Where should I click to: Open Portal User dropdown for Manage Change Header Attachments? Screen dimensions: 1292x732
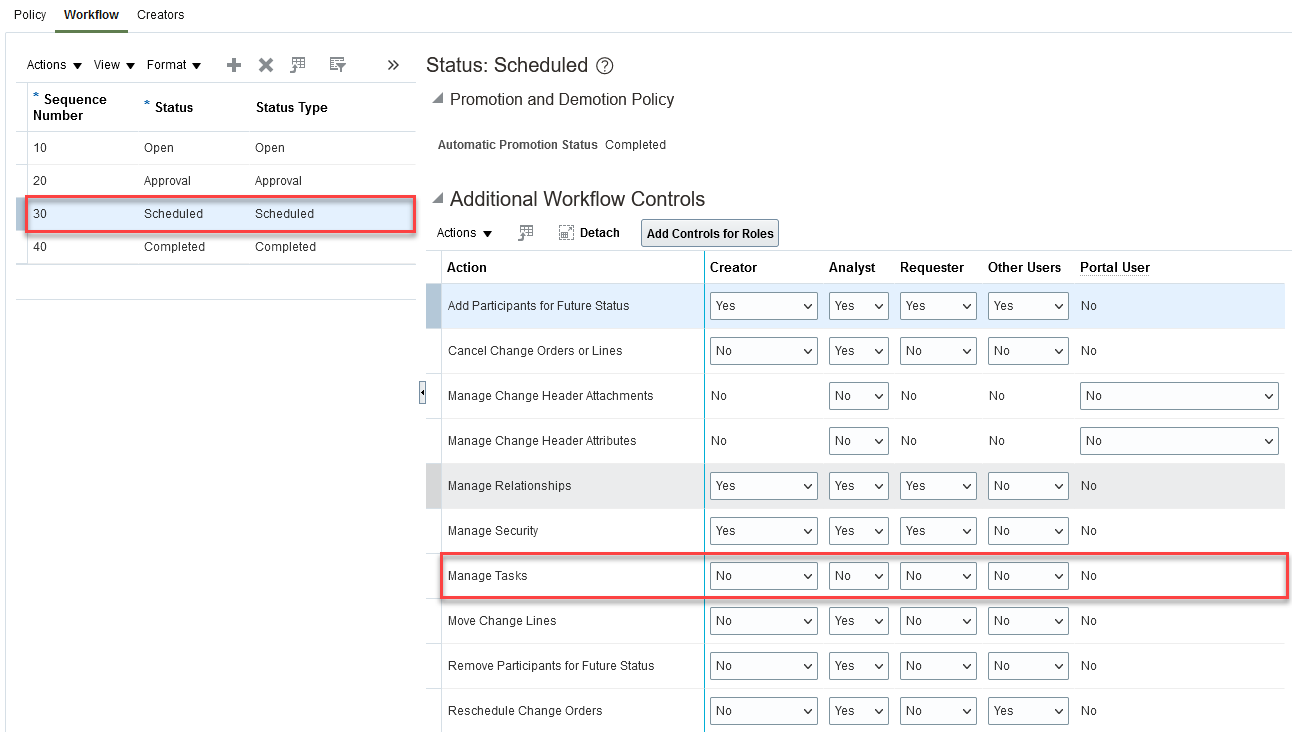(1179, 396)
